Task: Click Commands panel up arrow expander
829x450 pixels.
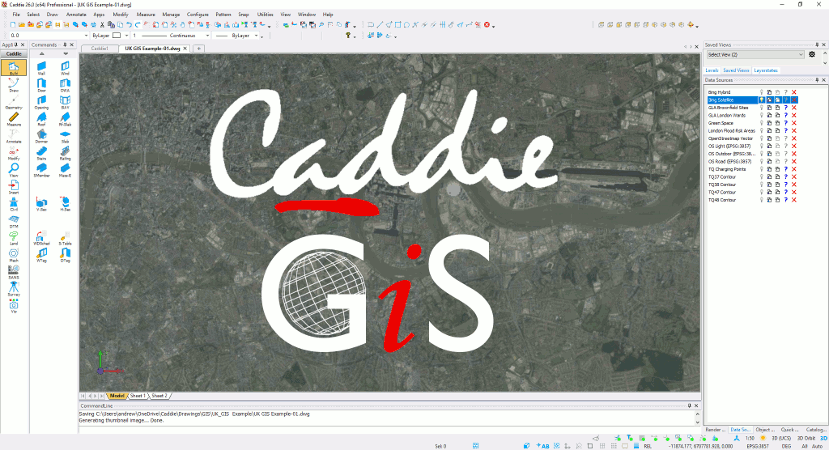Action: coord(42,53)
